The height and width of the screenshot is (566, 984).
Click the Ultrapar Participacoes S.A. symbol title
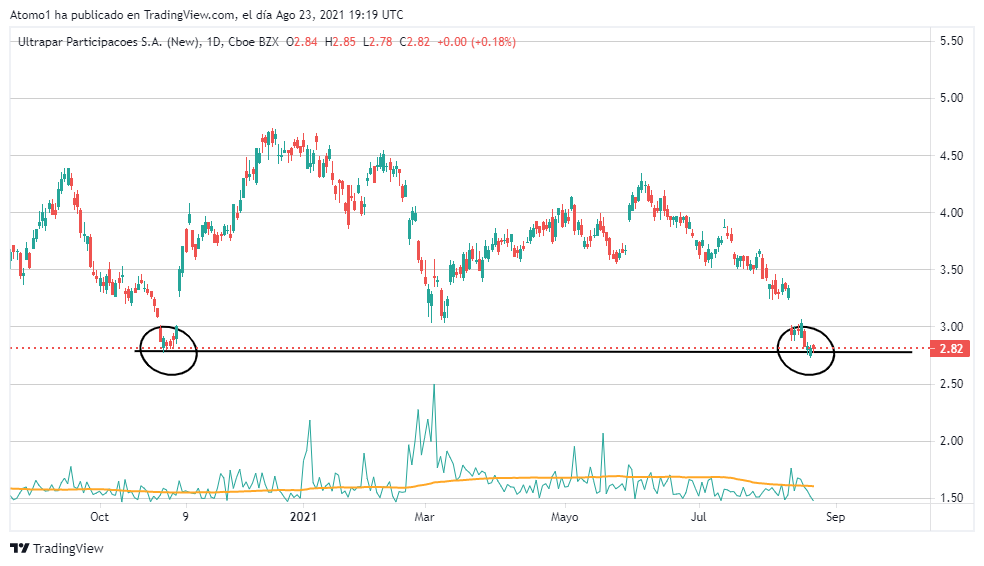tap(110, 42)
